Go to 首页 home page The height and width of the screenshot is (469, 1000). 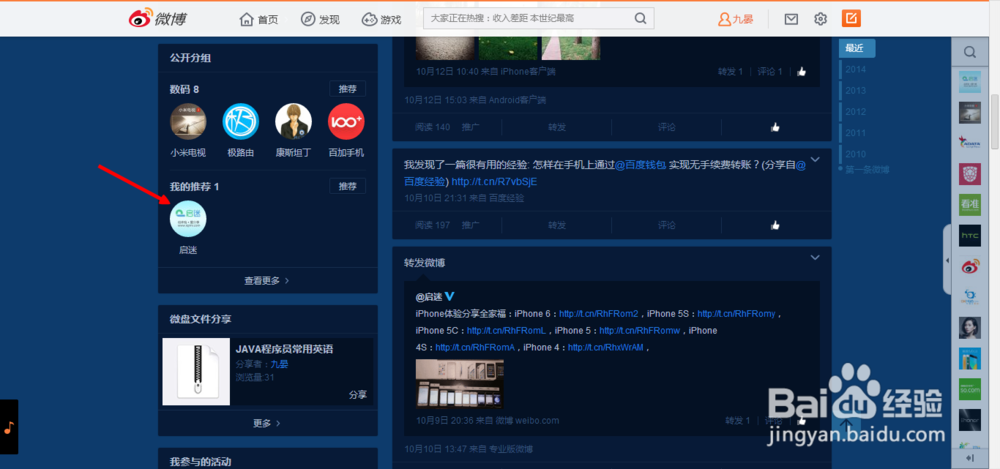[259, 19]
